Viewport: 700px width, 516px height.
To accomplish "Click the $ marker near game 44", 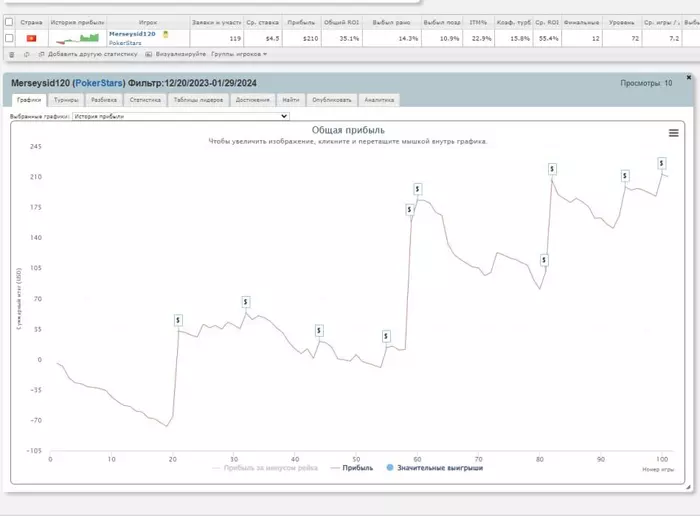I will [319, 331].
